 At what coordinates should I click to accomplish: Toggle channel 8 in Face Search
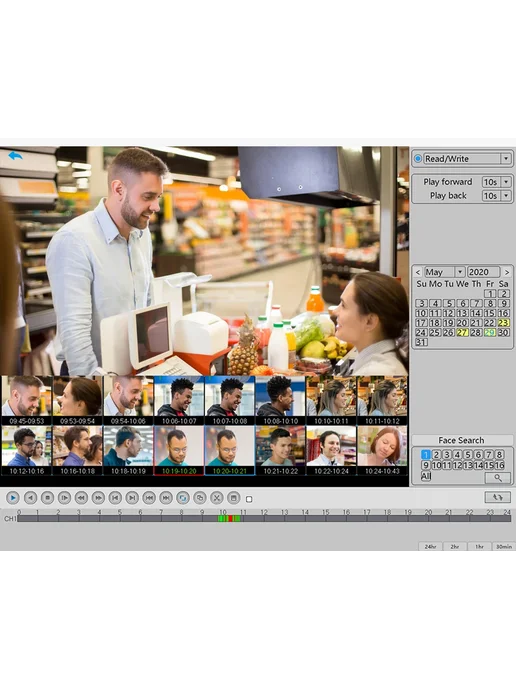[x=499, y=455]
